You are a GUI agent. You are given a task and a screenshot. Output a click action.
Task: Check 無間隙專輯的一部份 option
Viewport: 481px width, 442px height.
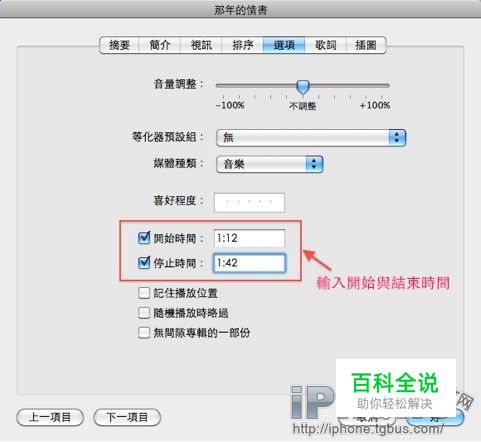point(144,332)
